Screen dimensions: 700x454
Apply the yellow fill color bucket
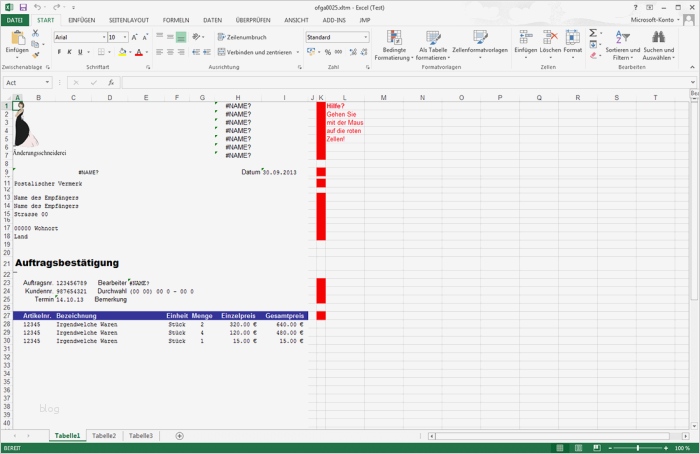pos(122,52)
